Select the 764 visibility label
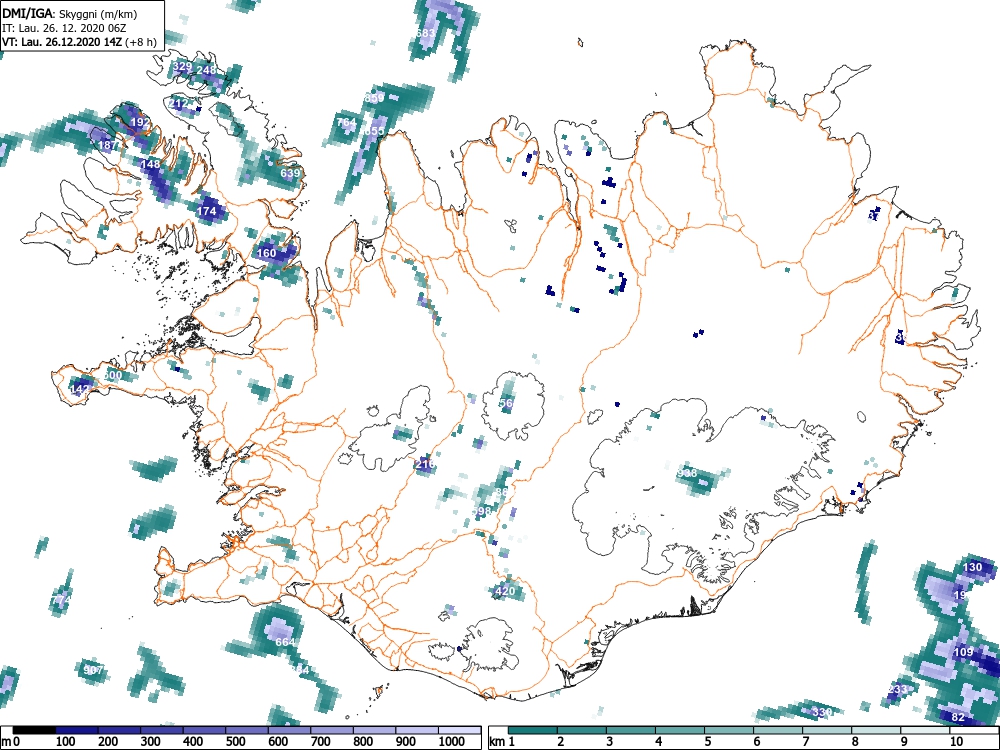 (346, 122)
